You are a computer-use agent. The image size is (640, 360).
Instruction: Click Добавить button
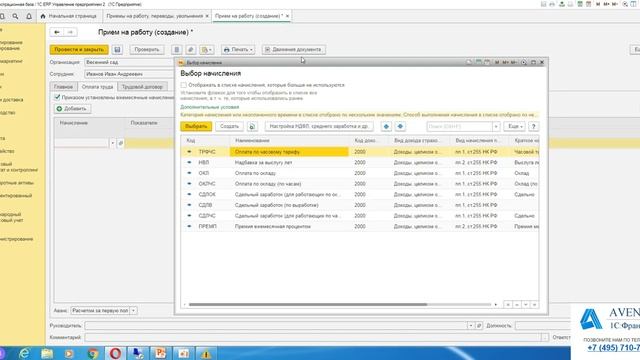[72, 109]
